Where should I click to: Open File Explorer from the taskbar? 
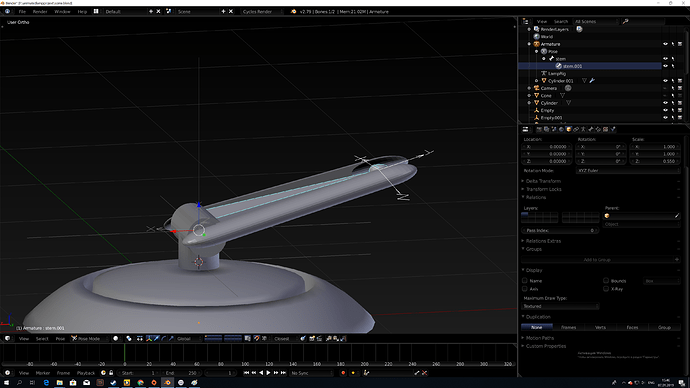point(59,383)
